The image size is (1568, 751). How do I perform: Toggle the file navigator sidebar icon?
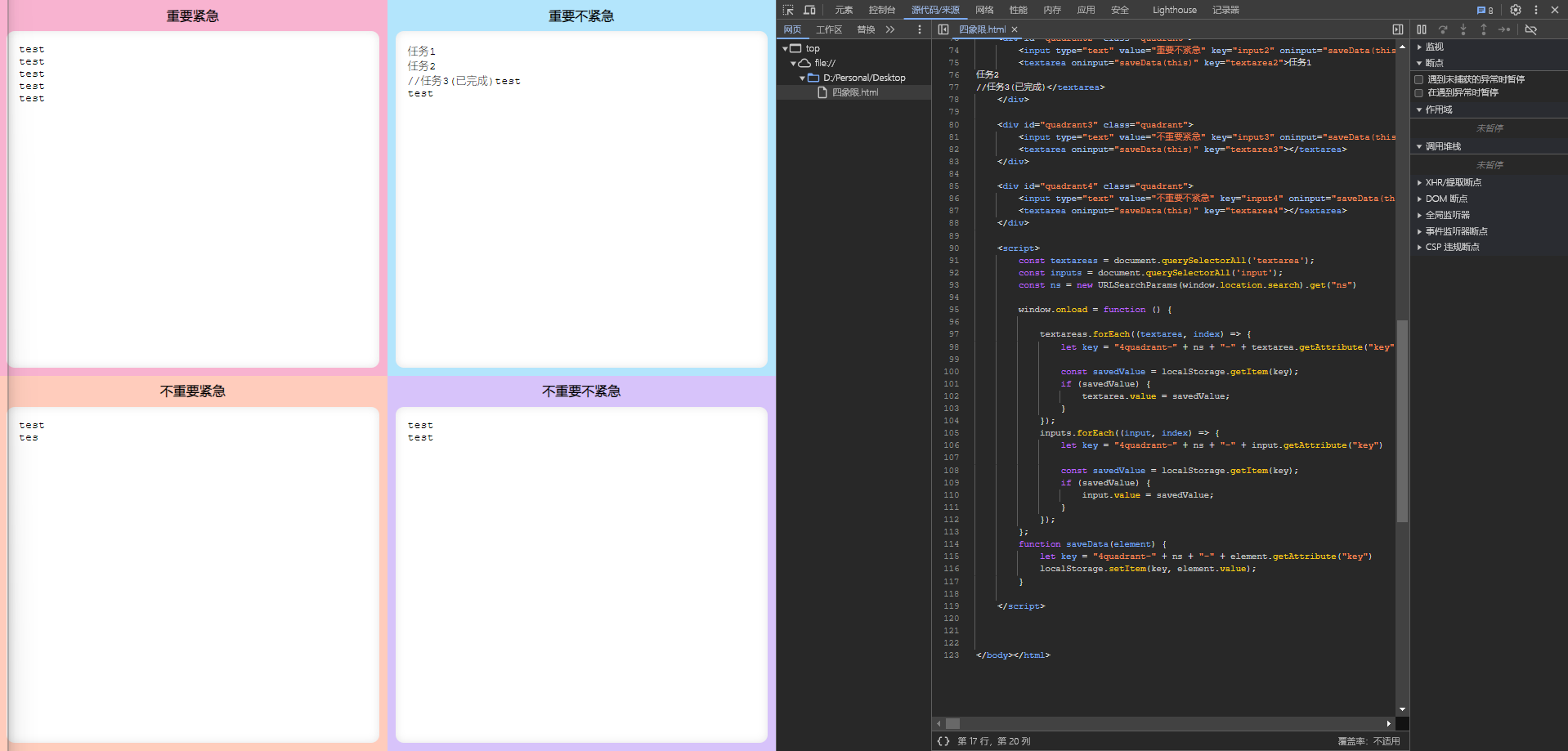pyautogui.click(x=943, y=29)
